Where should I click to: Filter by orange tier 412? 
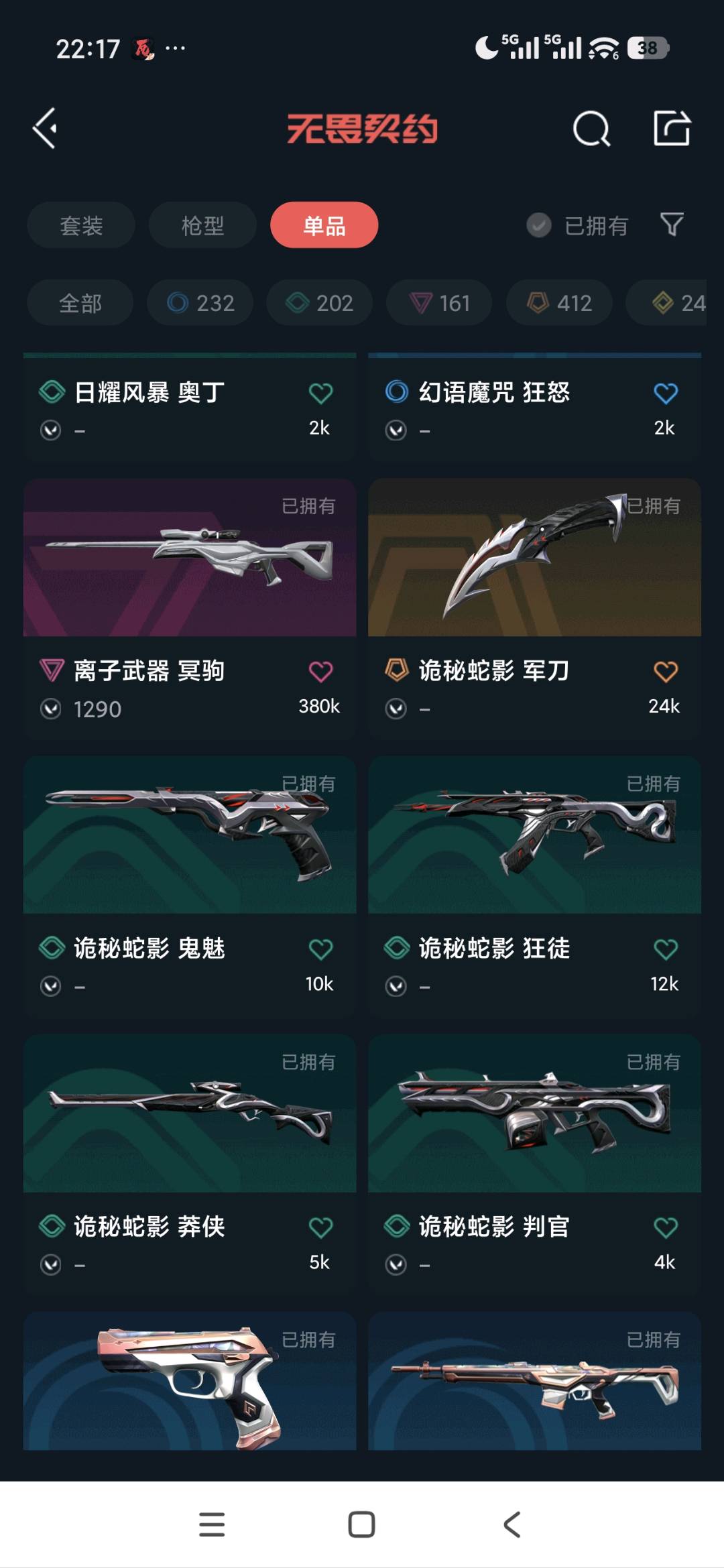pyautogui.click(x=559, y=303)
